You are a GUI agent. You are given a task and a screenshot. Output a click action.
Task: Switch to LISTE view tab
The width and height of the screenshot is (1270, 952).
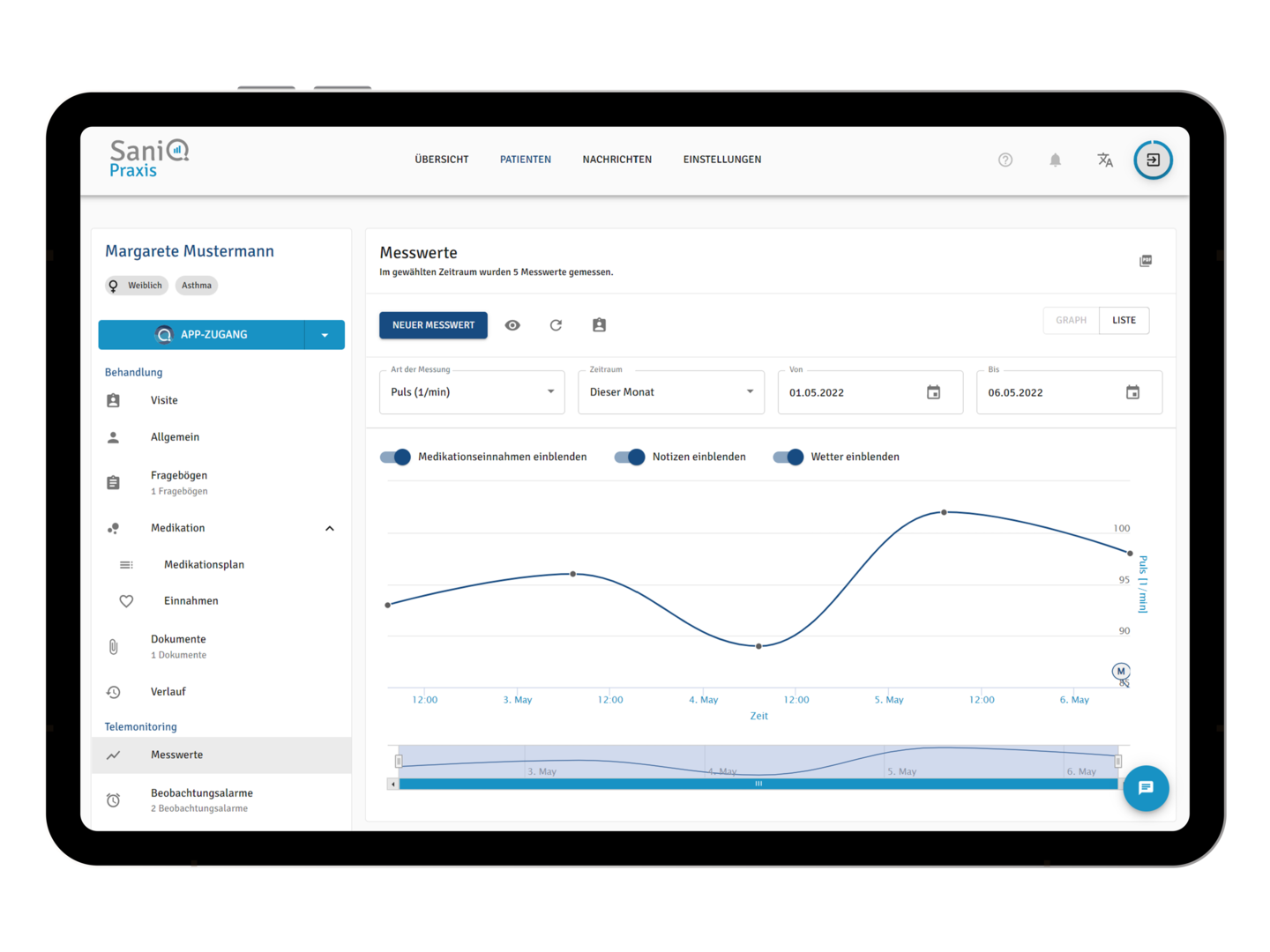[x=1124, y=320]
